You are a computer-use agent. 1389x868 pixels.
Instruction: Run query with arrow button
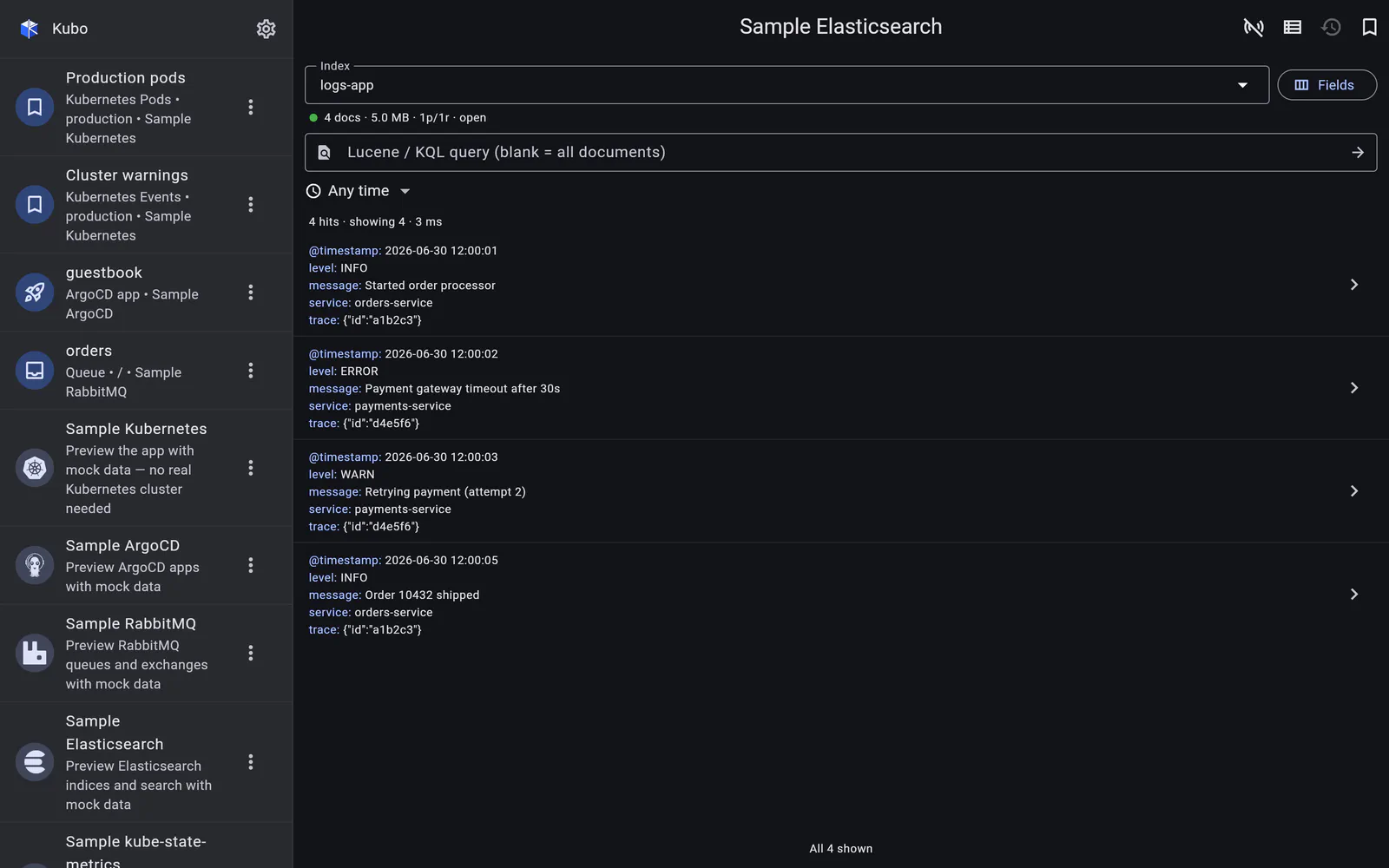(x=1358, y=153)
